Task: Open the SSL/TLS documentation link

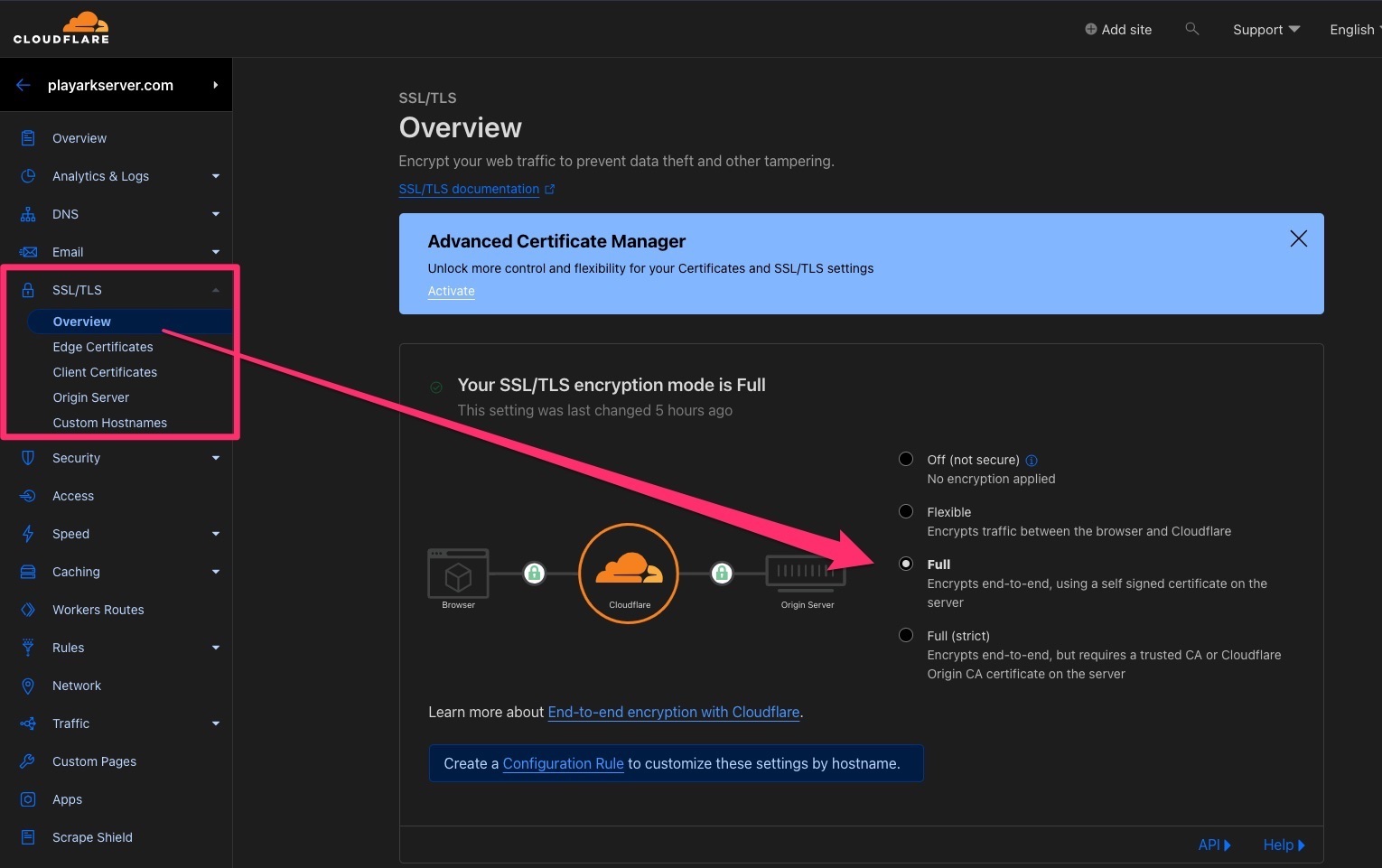Action: (x=469, y=189)
